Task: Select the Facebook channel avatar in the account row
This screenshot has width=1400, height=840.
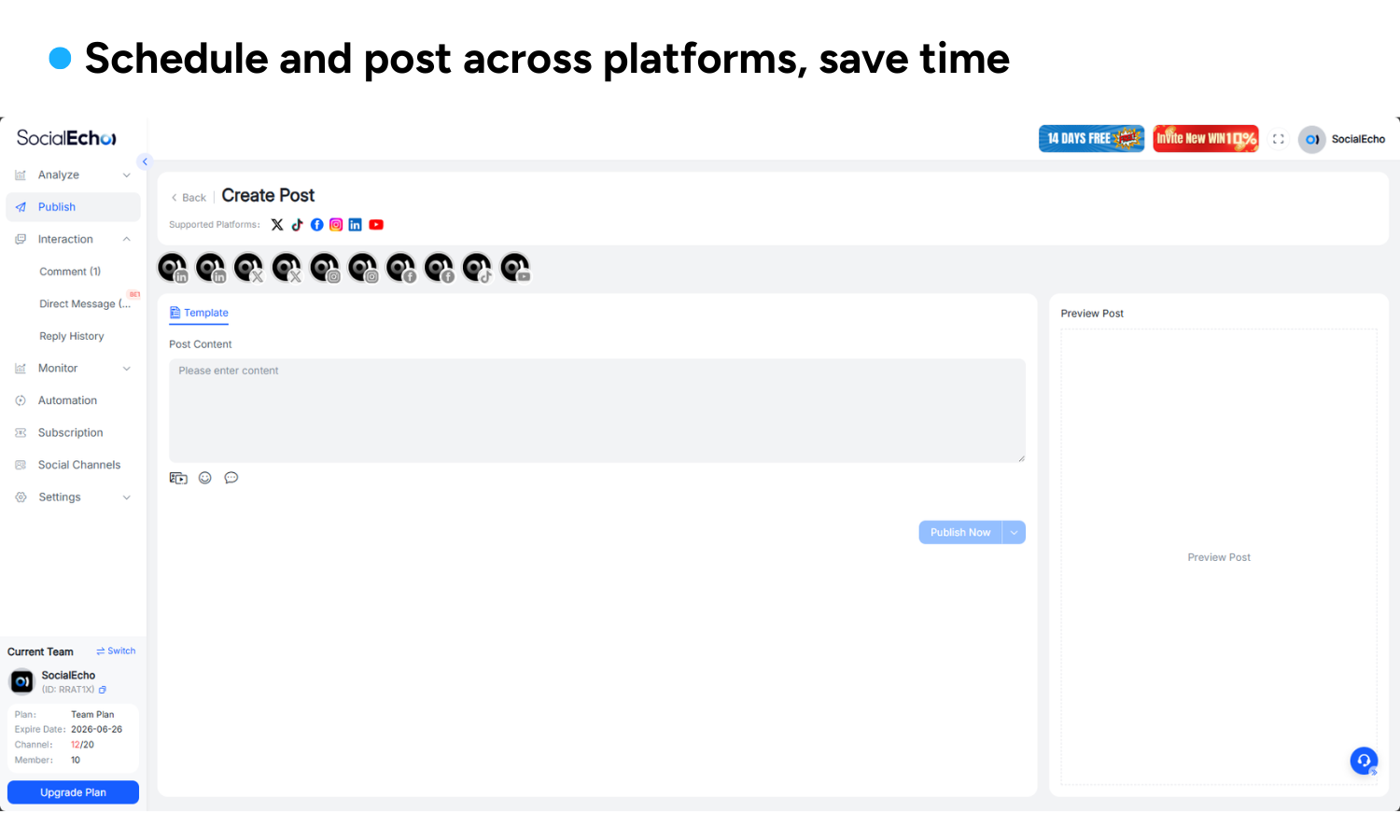Action: point(401,267)
